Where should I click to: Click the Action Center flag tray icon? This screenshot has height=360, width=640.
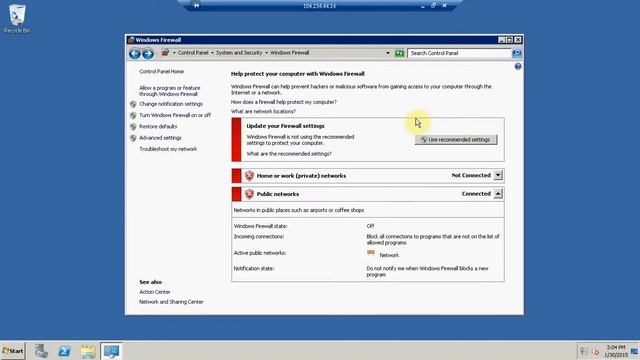click(x=584, y=351)
